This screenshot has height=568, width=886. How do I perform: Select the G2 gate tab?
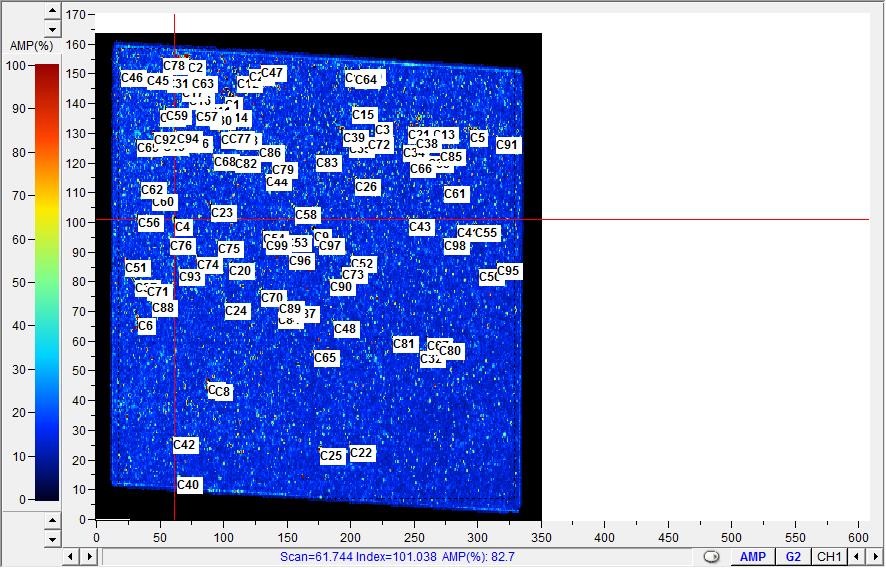792,557
